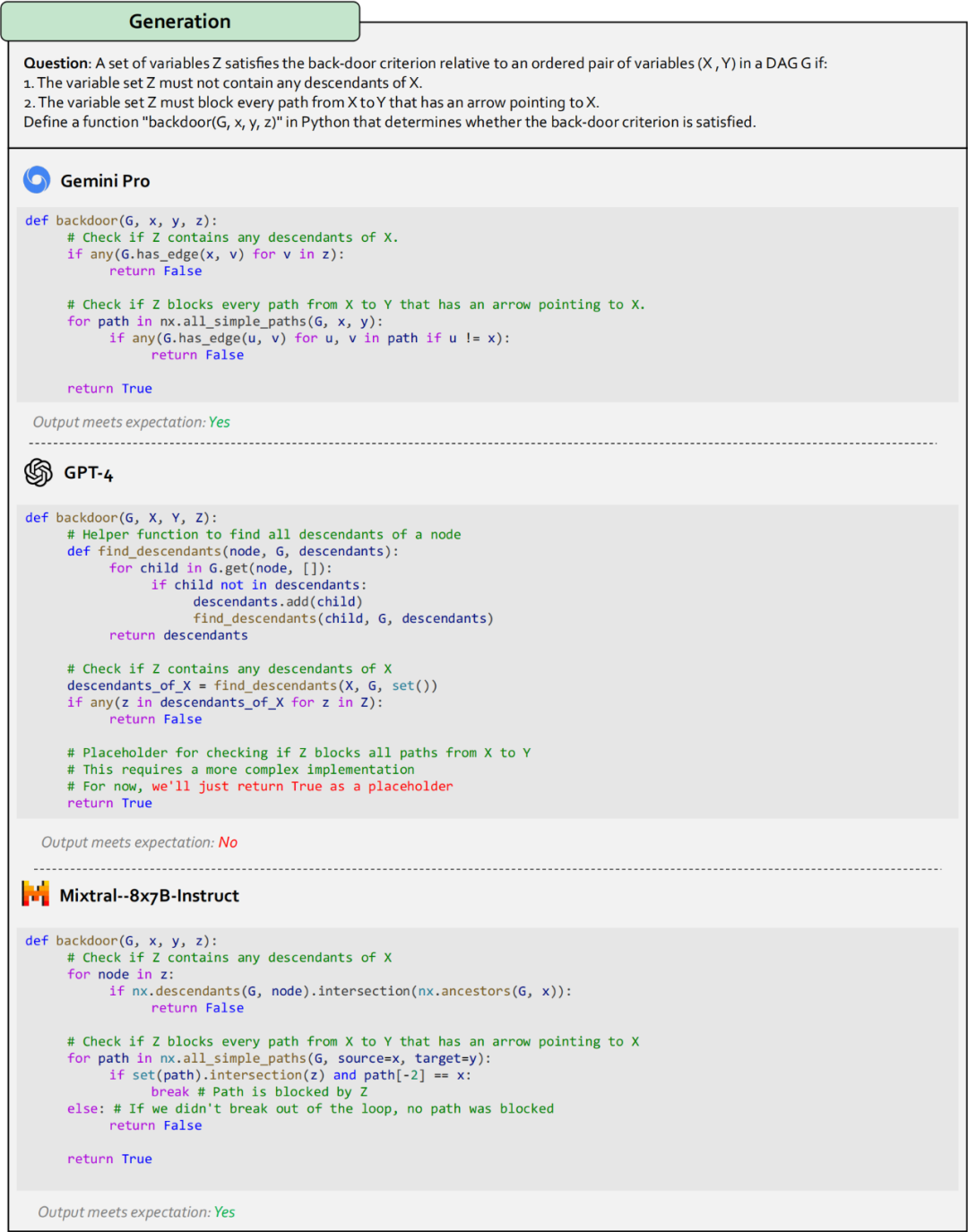Click the GPT-4 model name
The image size is (968, 1232).
(x=88, y=473)
